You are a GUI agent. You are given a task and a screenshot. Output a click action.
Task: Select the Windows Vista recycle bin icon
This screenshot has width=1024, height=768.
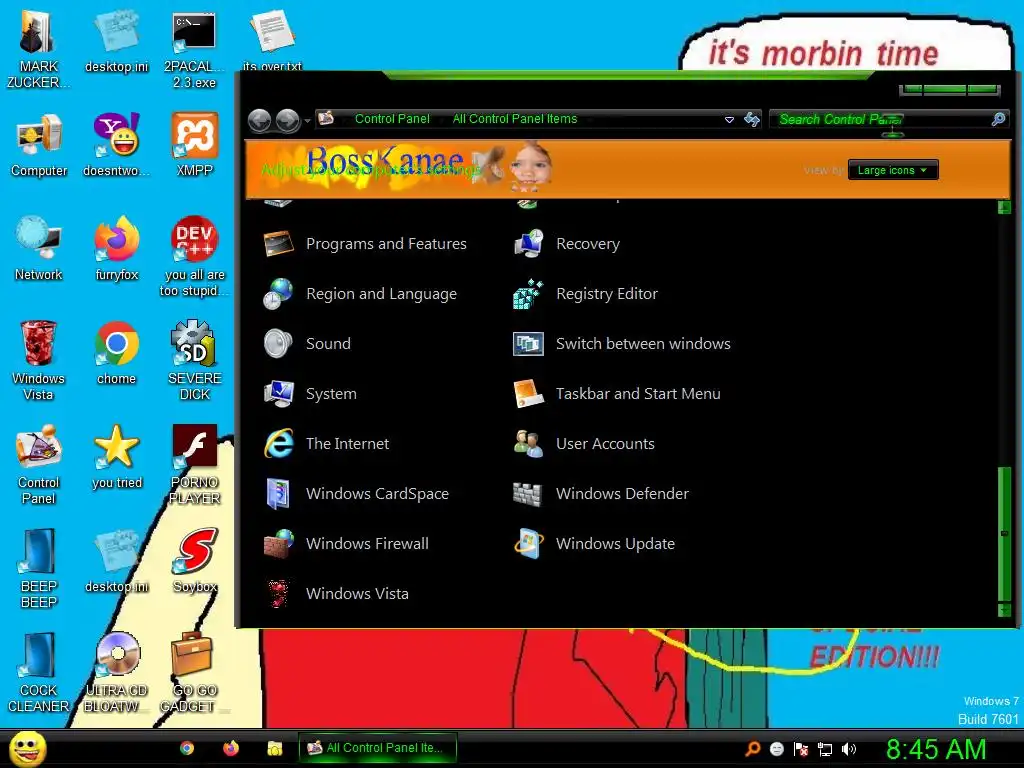click(39, 360)
